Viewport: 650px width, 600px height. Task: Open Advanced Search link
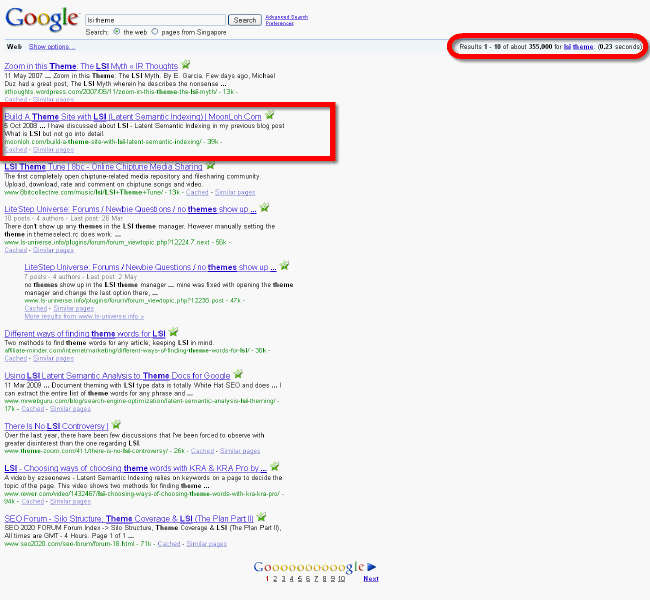286,17
